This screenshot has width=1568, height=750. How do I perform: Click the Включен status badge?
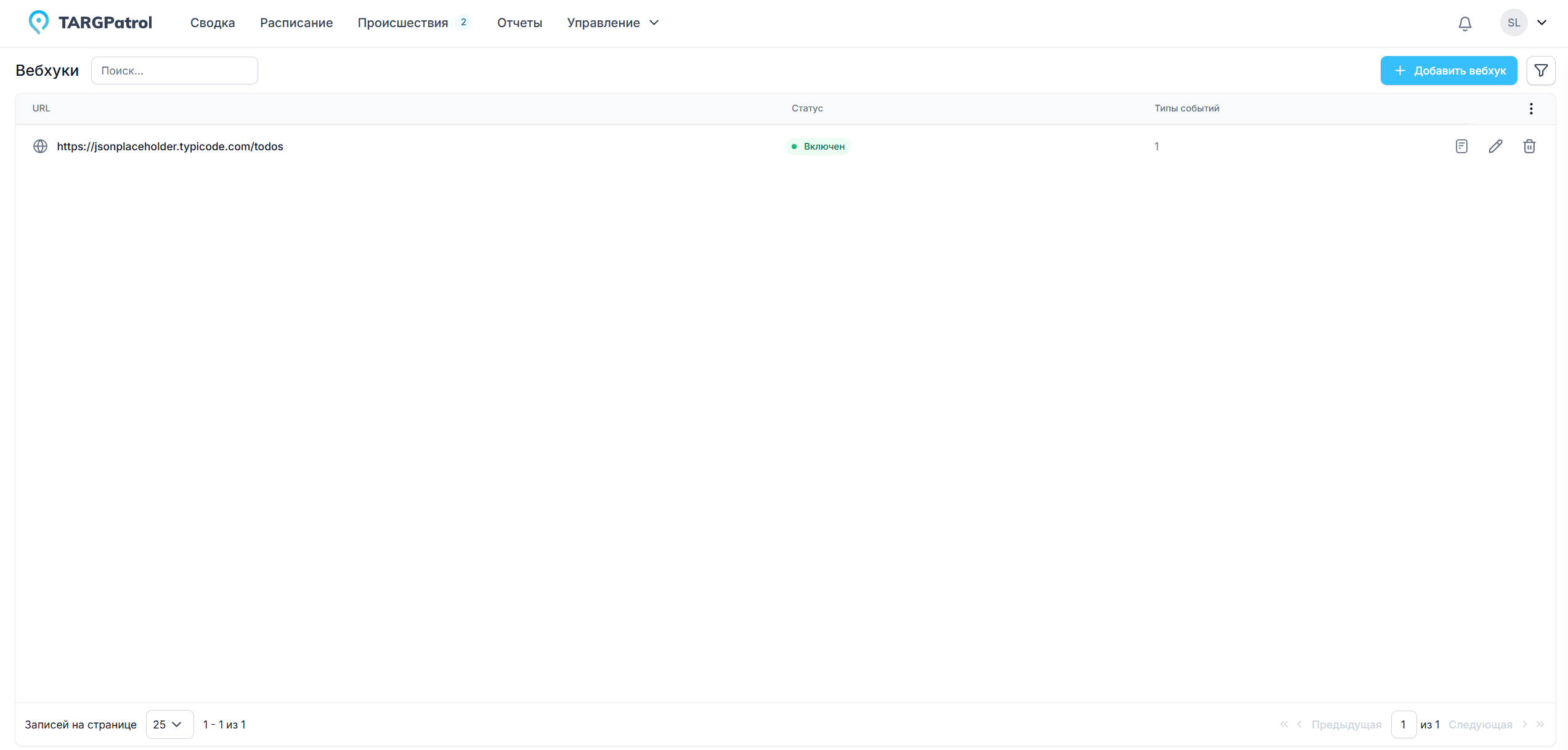pos(818,147)
